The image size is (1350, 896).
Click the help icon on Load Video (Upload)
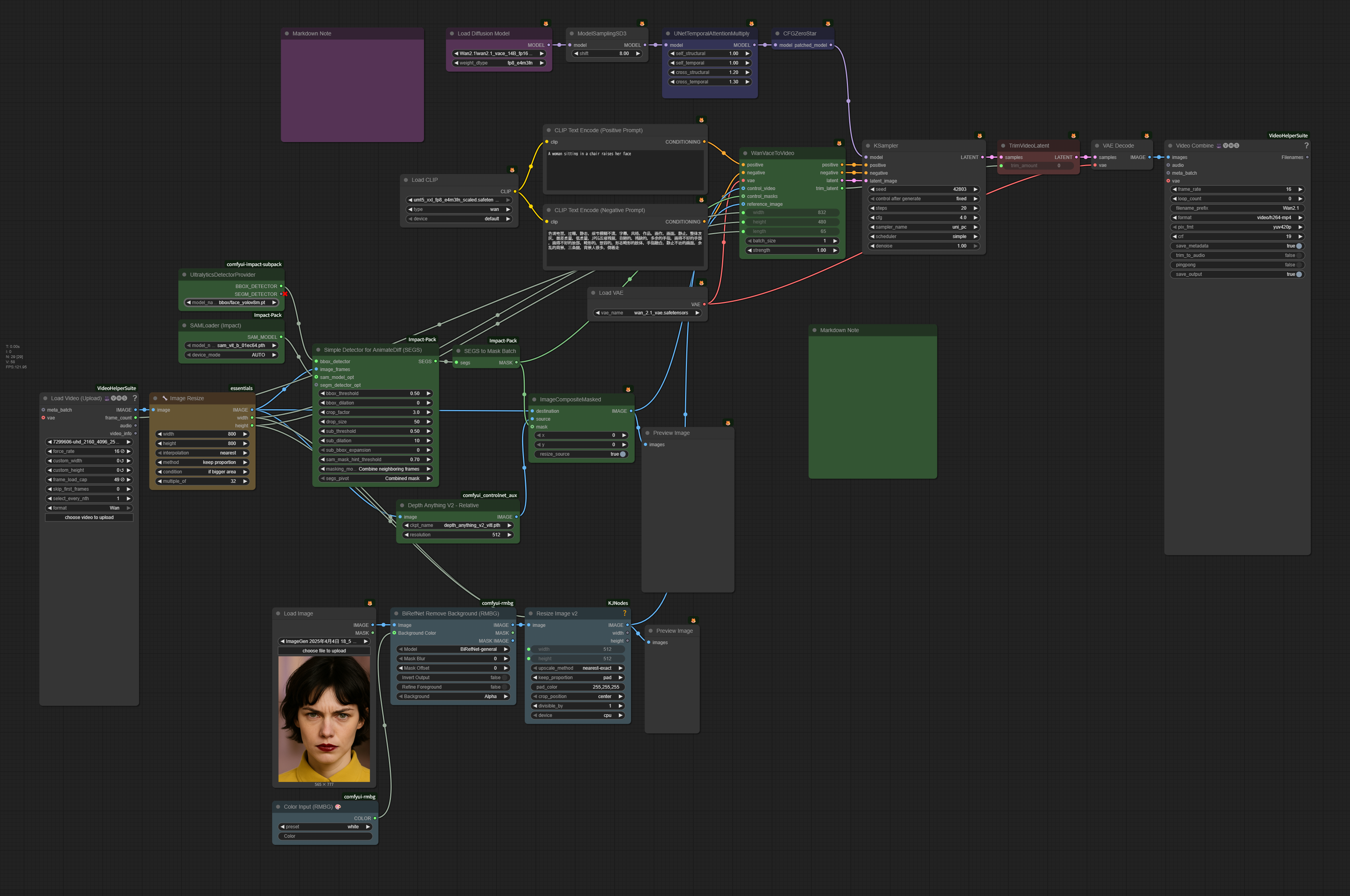[135, 398]
